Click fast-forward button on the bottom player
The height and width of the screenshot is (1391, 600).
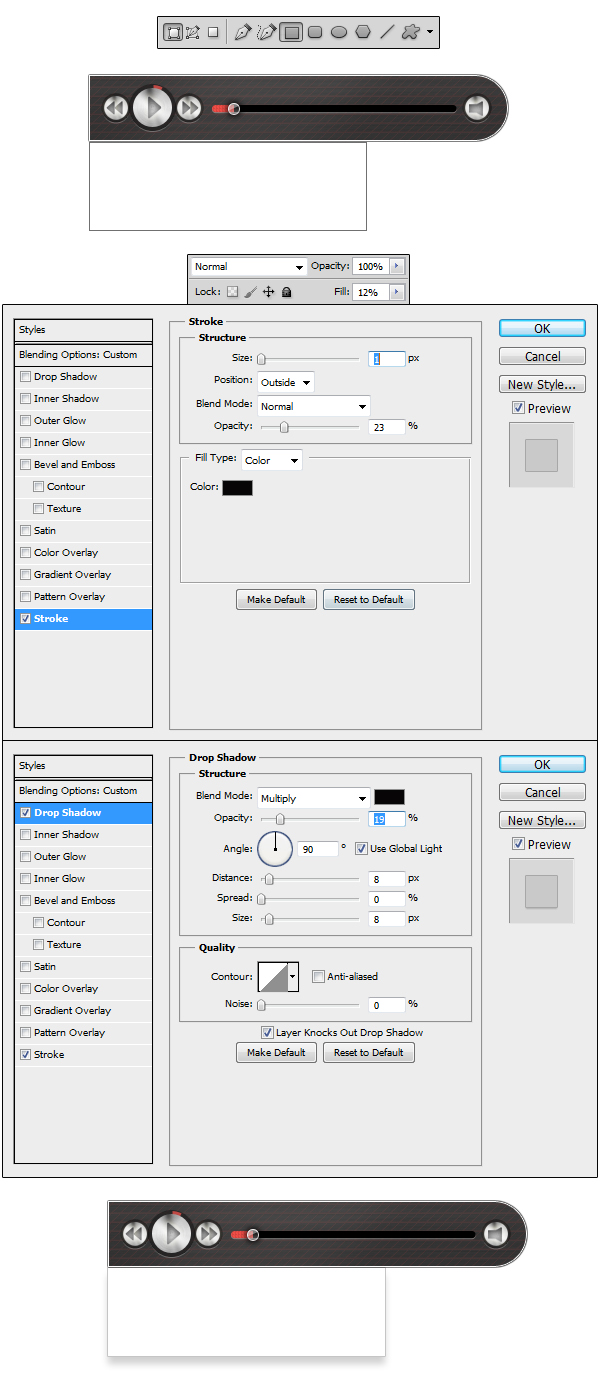(x=208, y=1234)
